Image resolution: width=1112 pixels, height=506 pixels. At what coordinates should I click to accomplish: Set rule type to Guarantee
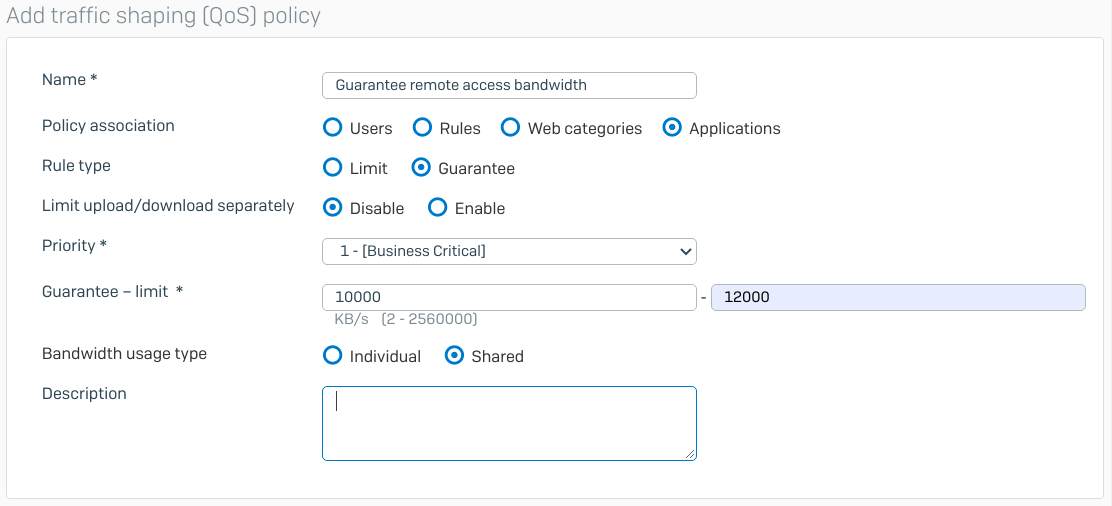coord(421,168)
